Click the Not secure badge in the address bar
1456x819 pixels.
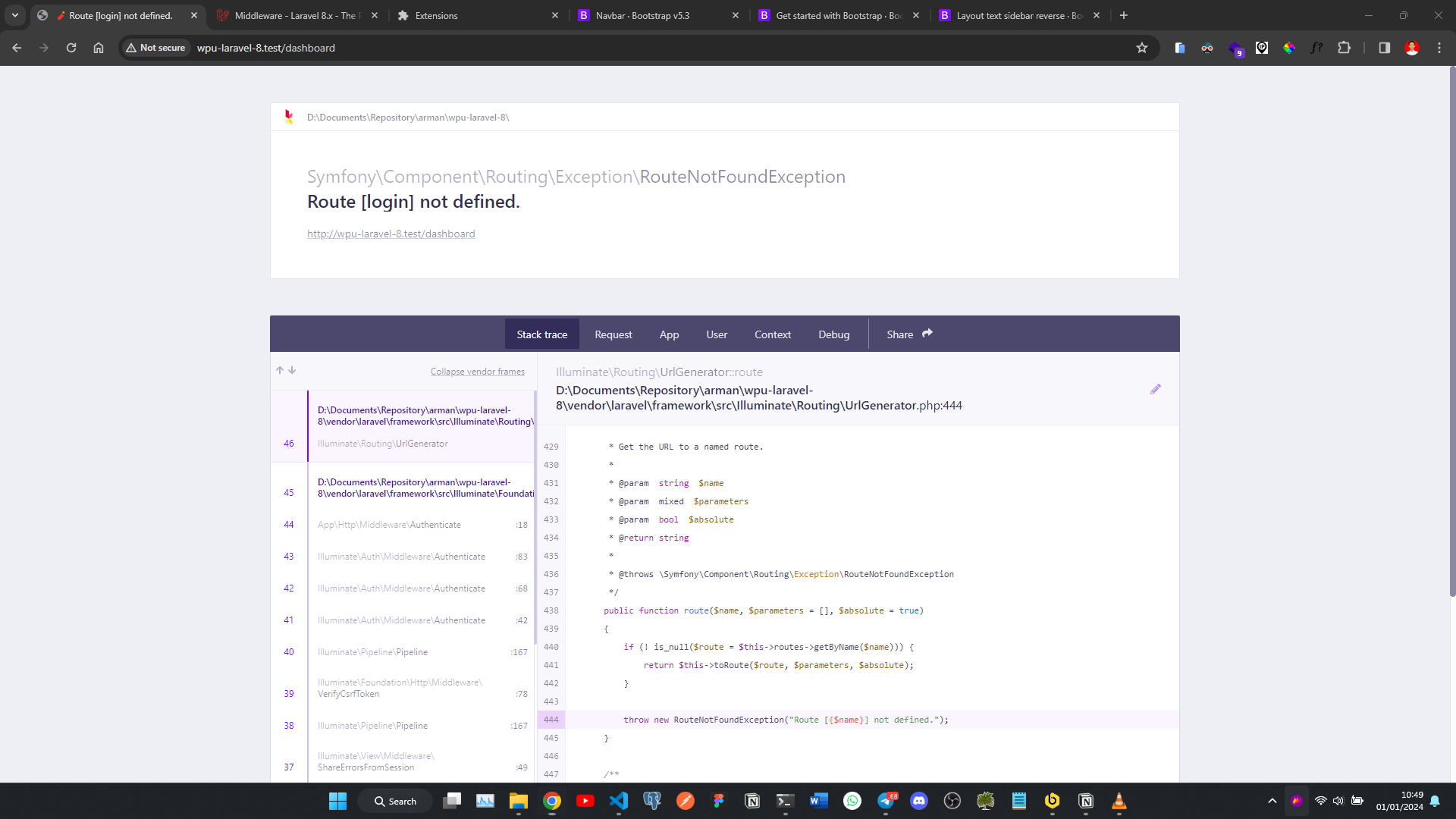coord(155,47)
